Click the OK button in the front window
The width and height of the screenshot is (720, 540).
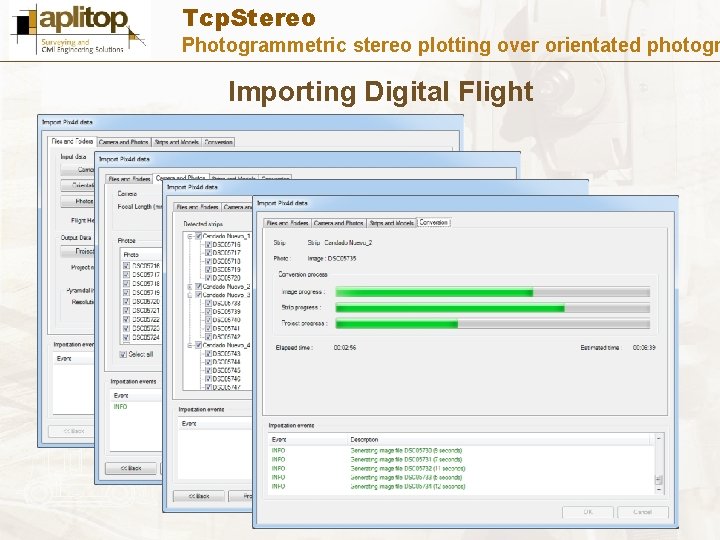point(588,512)
